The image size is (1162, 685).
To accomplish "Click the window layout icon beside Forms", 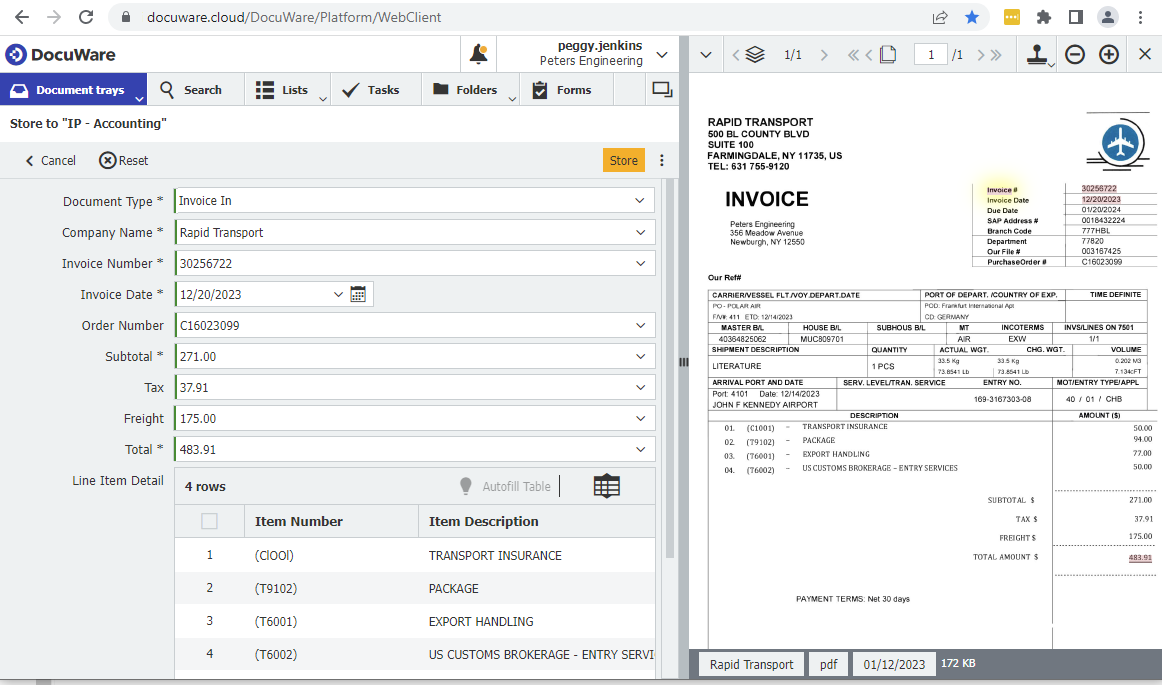I will click(662, 90).
